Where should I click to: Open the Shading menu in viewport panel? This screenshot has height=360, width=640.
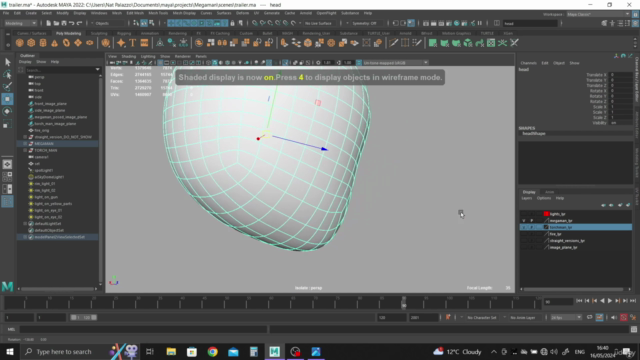[129, 56]
